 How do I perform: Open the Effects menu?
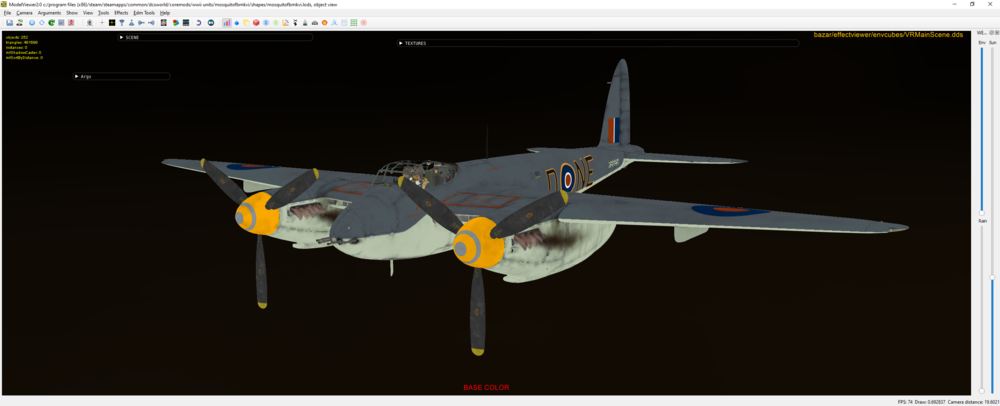(x=121, y=13)
